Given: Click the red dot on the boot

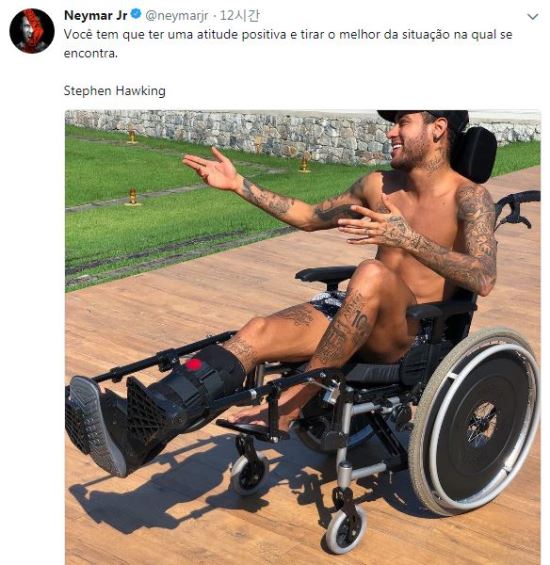Looking at the screenshot, I should [x=194, y=364].
